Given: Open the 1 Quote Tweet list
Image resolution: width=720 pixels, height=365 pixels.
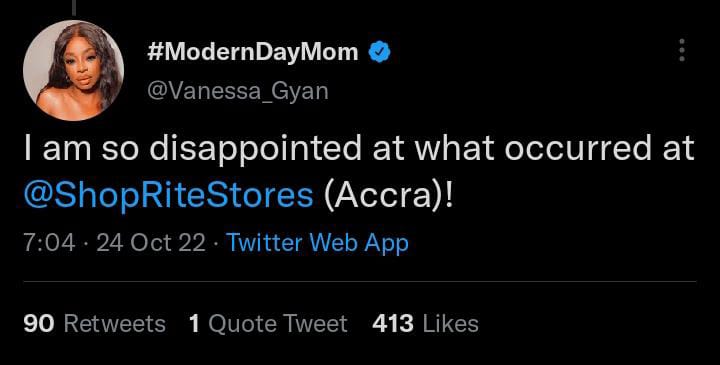Looking at the screenshot, I should click(268, 324).
